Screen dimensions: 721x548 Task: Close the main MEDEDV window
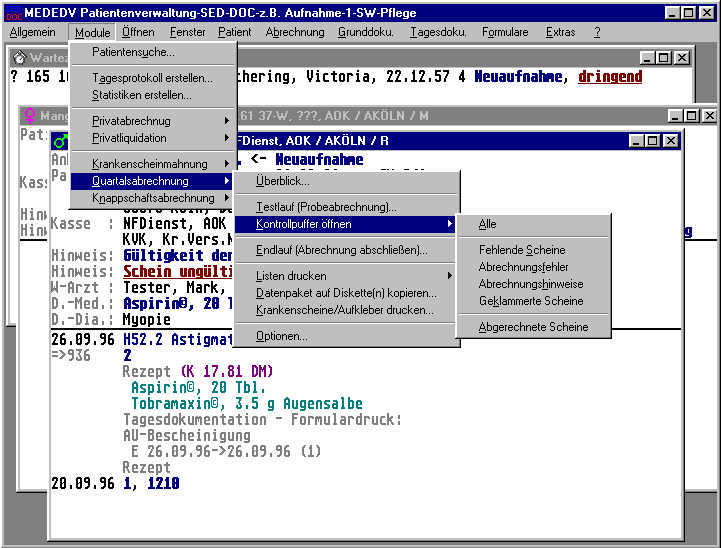706,13
